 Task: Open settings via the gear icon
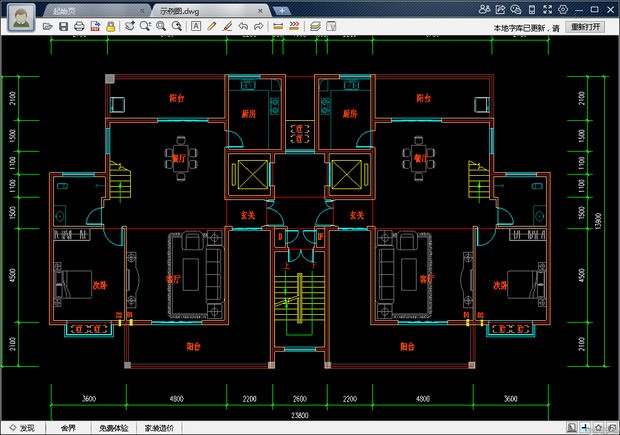point(564,8)
